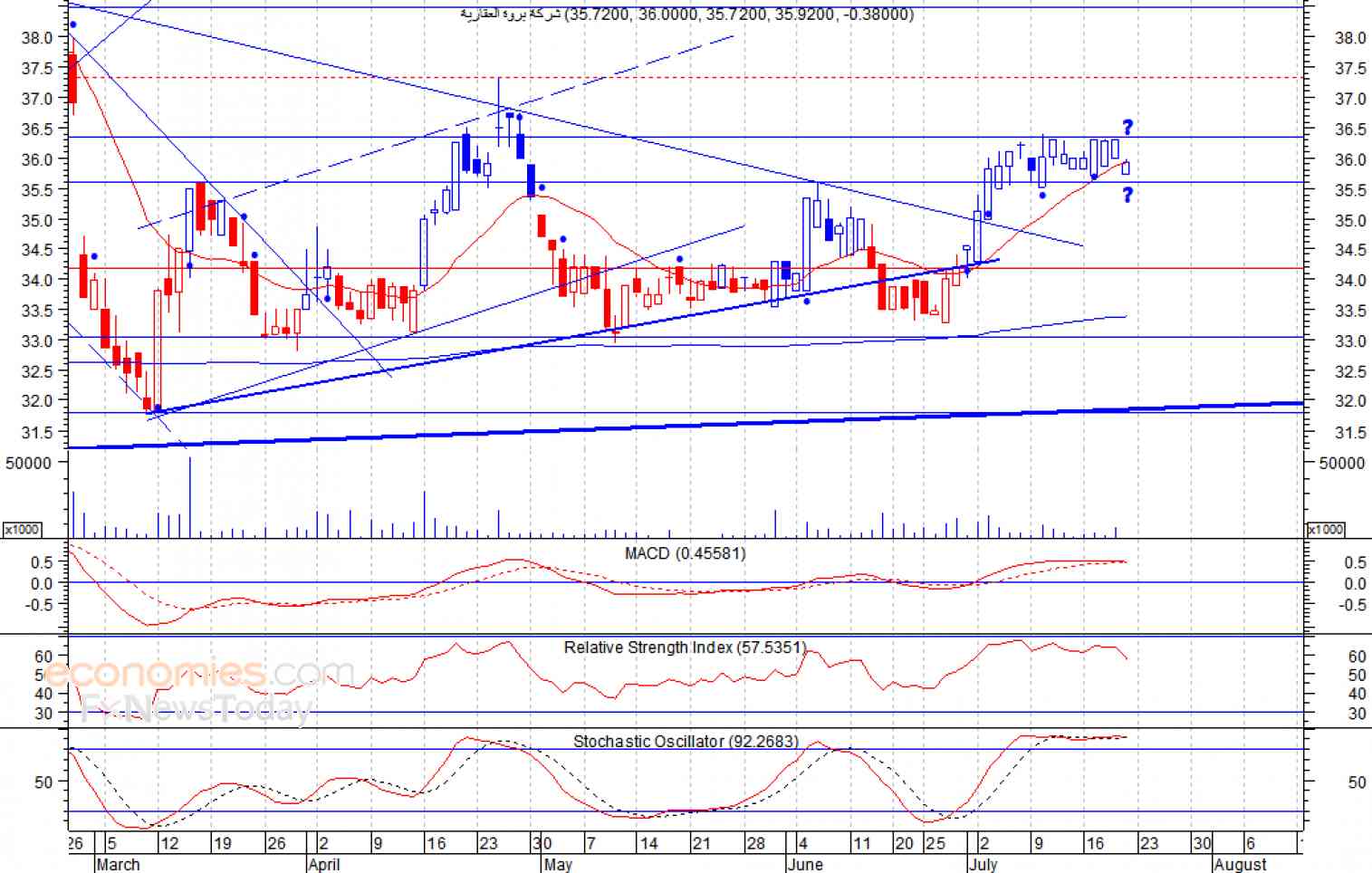The height and width of the screenshot is (873, 1372).
Task: Select the date label 4 on the time axis
Action: click(x=803, y=843)
